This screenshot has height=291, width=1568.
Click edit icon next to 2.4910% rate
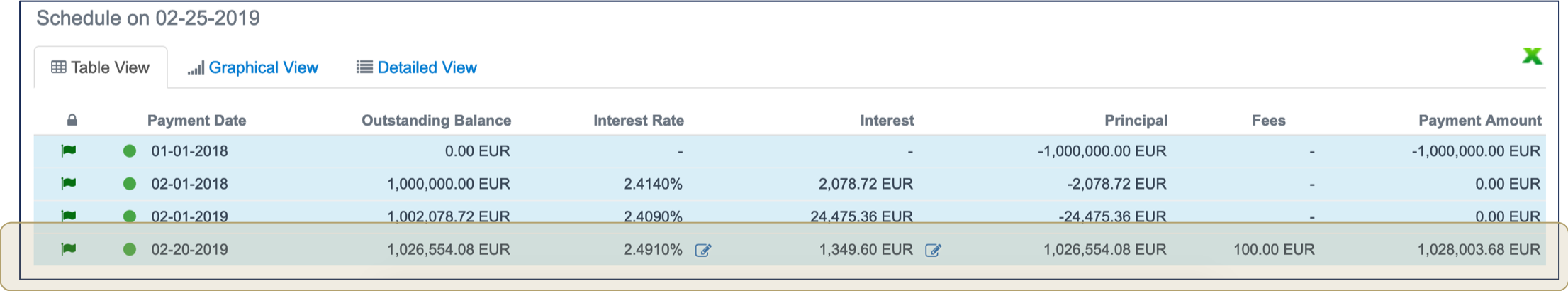tap(702, 251)
